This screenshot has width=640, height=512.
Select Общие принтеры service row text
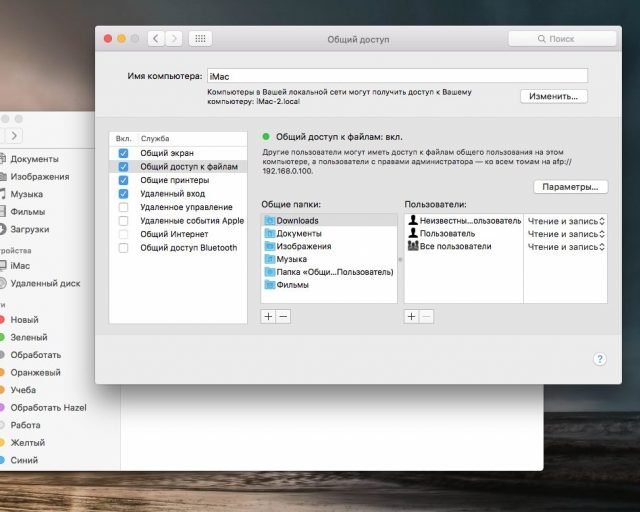click(175, 180)
